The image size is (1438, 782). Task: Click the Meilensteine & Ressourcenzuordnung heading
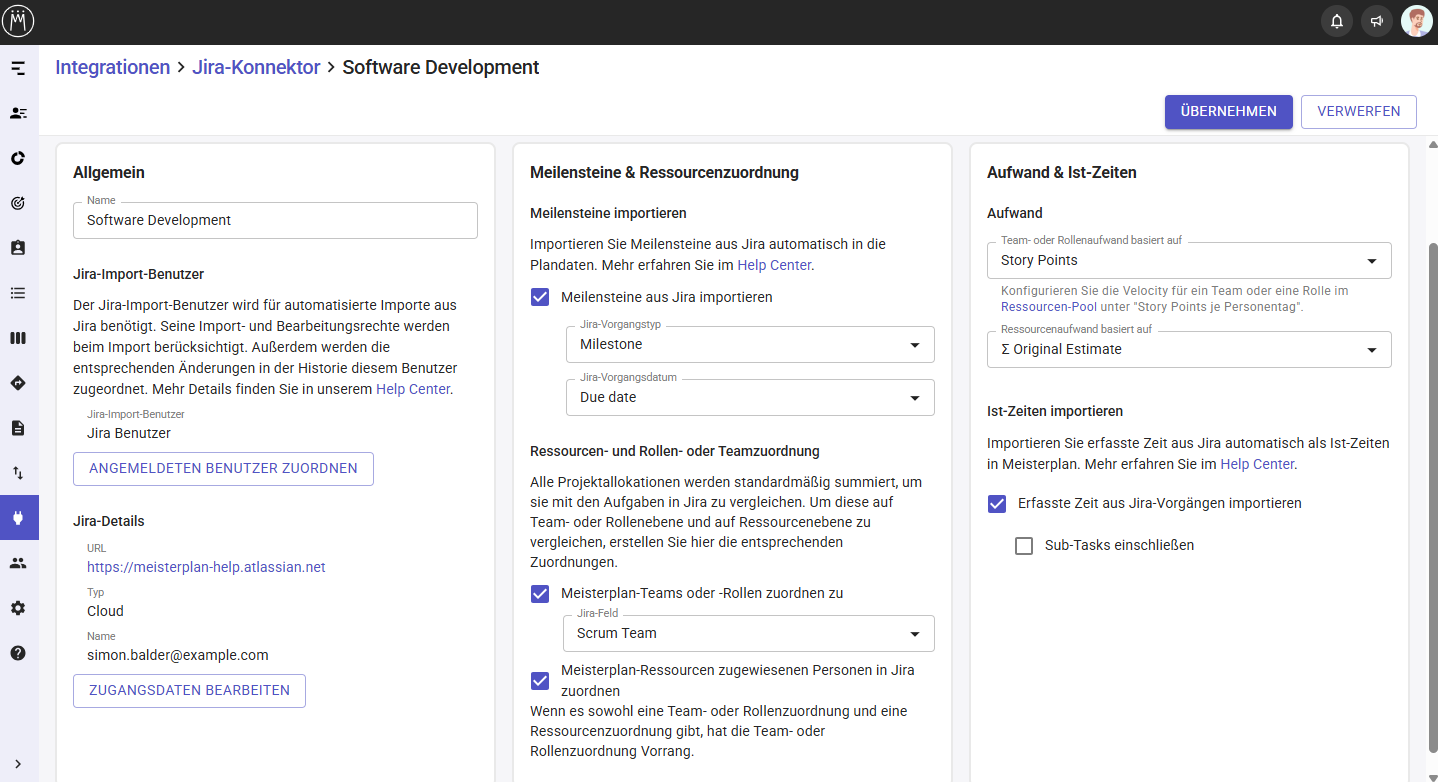pos(664,172)
